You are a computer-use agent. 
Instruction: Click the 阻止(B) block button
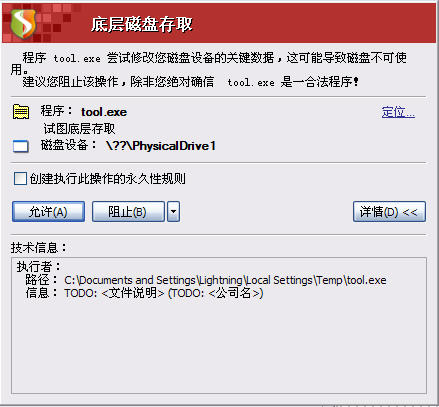pyautogui.click(x=128, y=211)
